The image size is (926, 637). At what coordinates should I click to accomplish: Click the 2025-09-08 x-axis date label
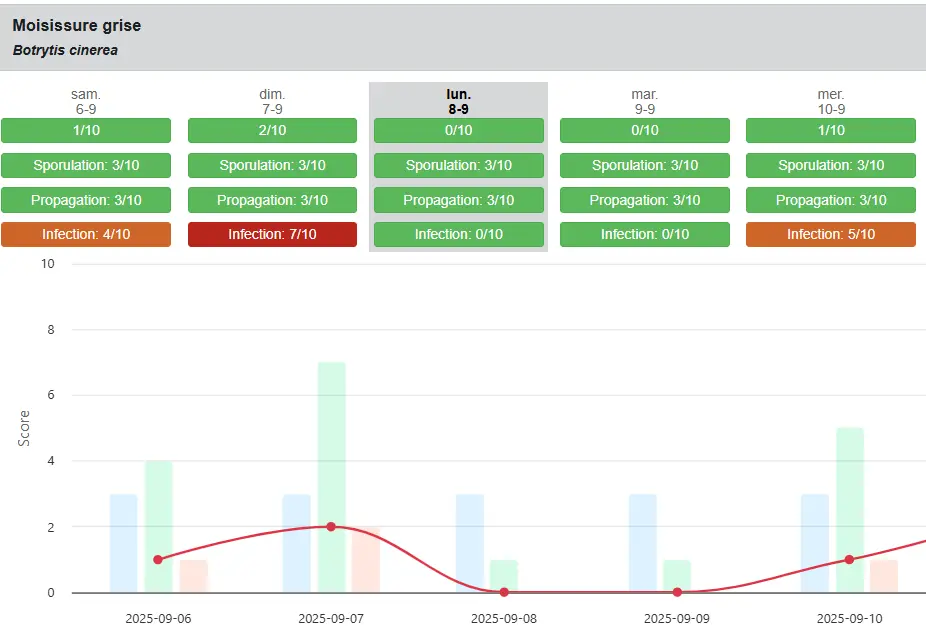point(504,618)
